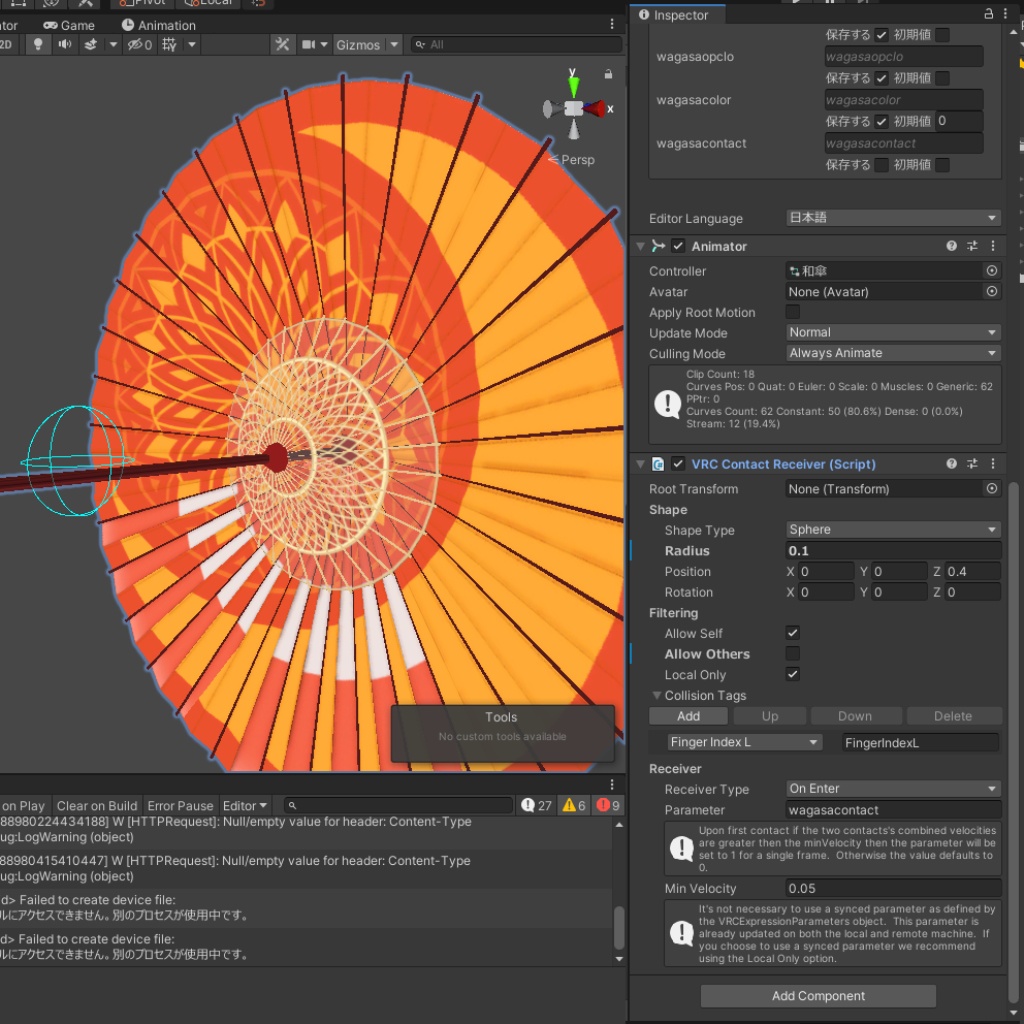Disable the Apply Root Motion checkbox
Image resolution: width=1024 pixels, height=1024 pixels.
(793, 313)
